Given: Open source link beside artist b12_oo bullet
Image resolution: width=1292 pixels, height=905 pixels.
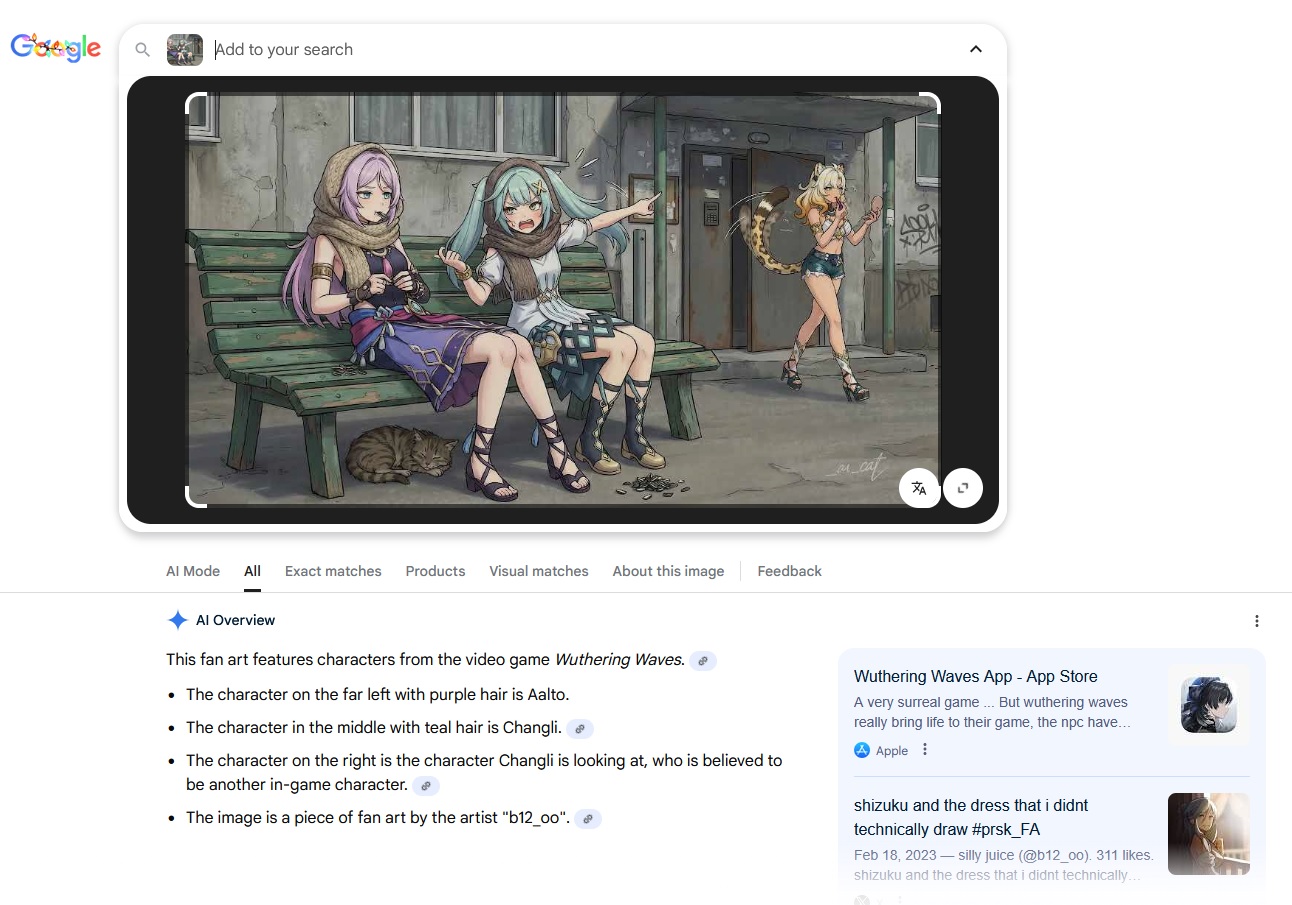Looking at the screenshot, I should [588, 818].
